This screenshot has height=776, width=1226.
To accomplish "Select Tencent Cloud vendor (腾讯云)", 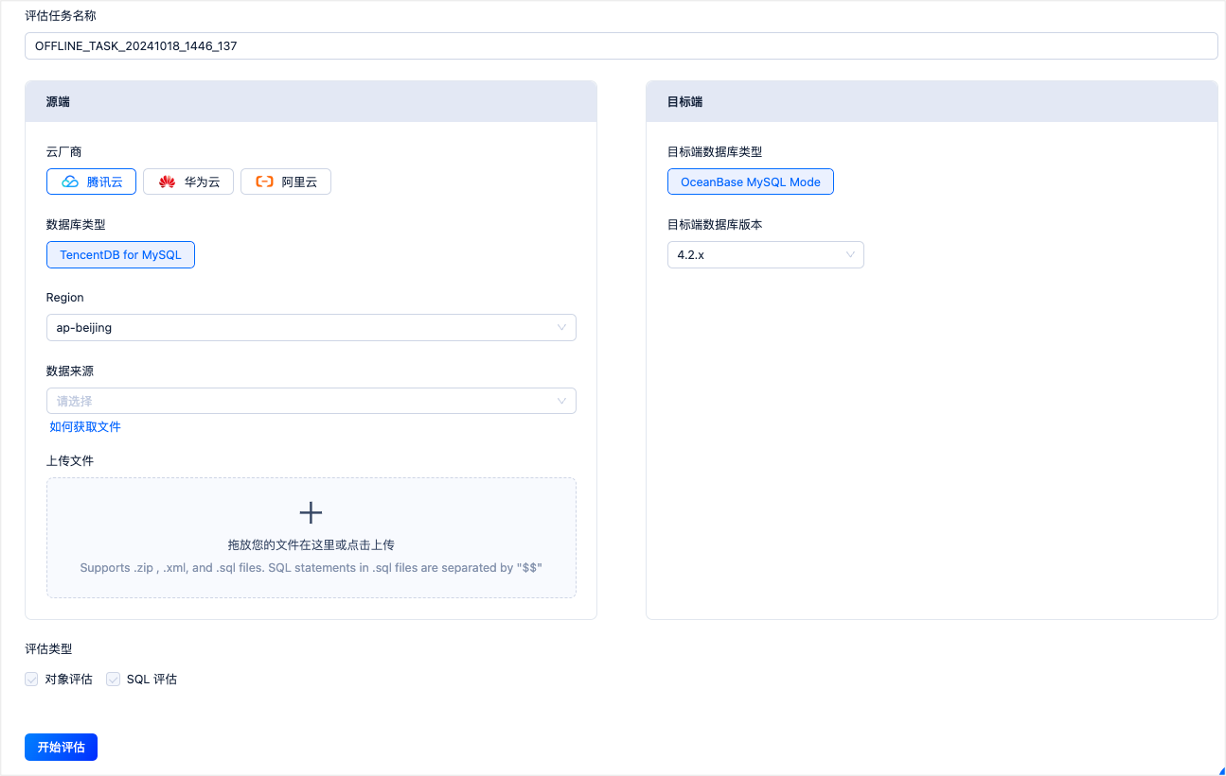I will click(91, 182).
